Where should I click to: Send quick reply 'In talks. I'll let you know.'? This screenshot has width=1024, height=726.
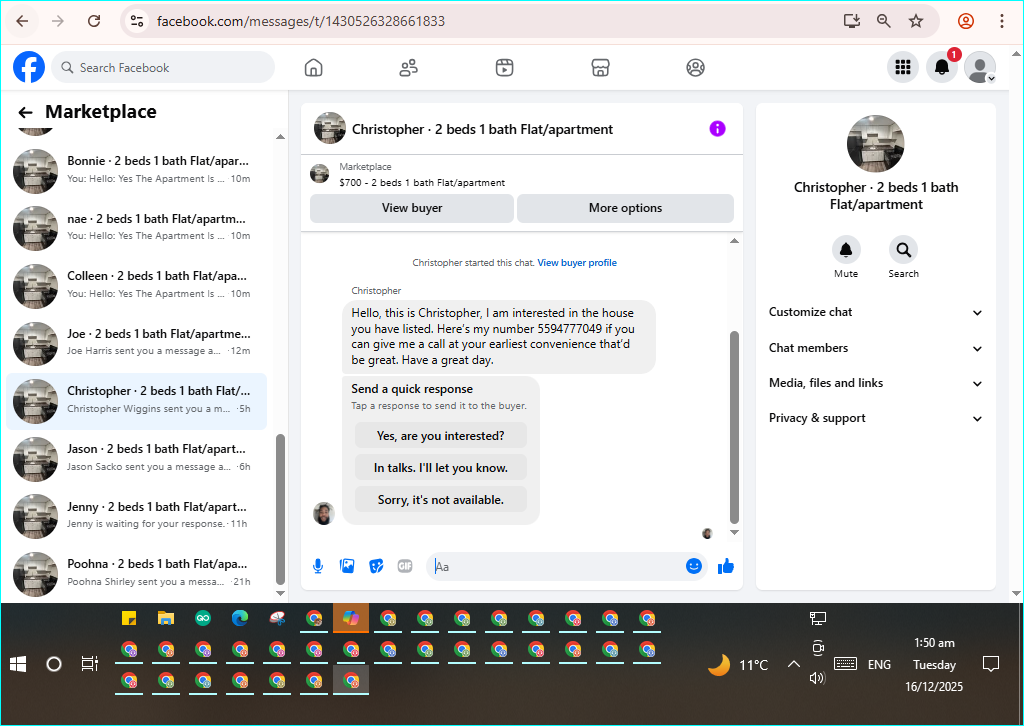[x=441, y=467]
